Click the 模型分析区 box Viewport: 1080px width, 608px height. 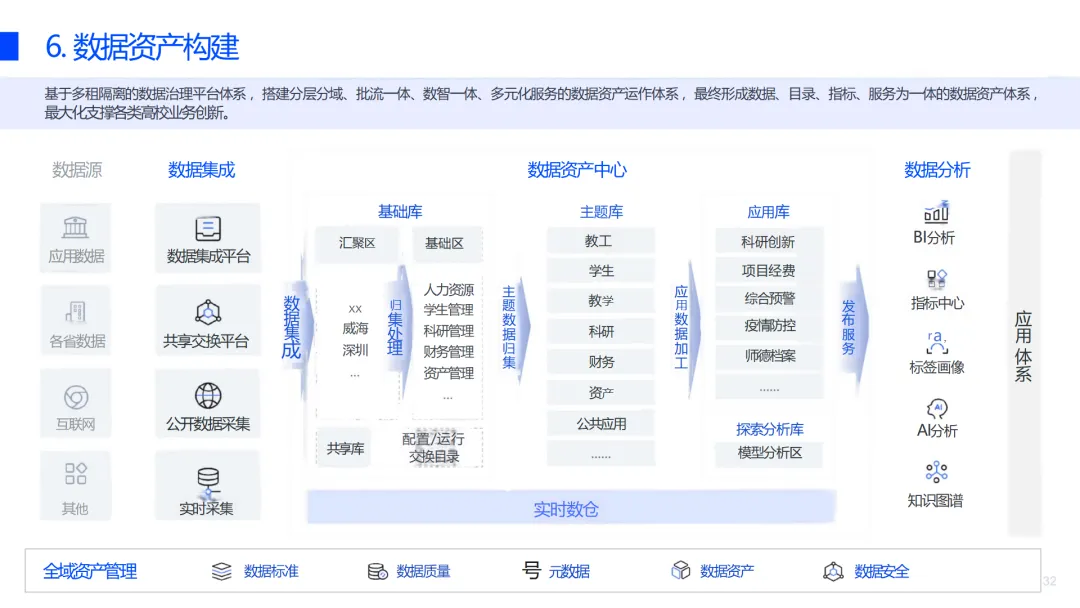(x=769, y=453)
